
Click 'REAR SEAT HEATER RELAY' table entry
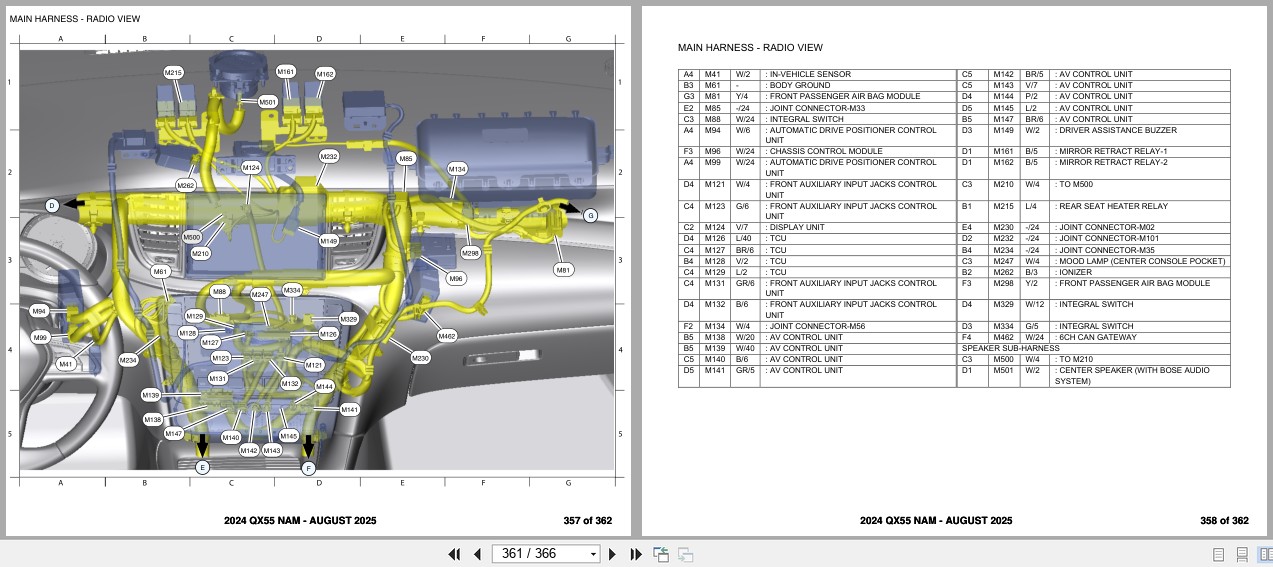(1113, 206)
